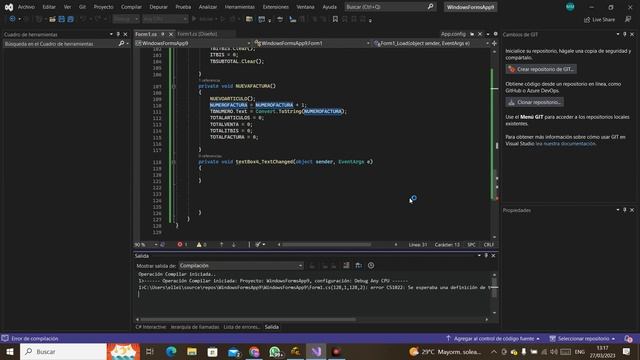The image size is (640, 360).
Task: Click the notifications icon in status bar
Action: pos(628,339)
